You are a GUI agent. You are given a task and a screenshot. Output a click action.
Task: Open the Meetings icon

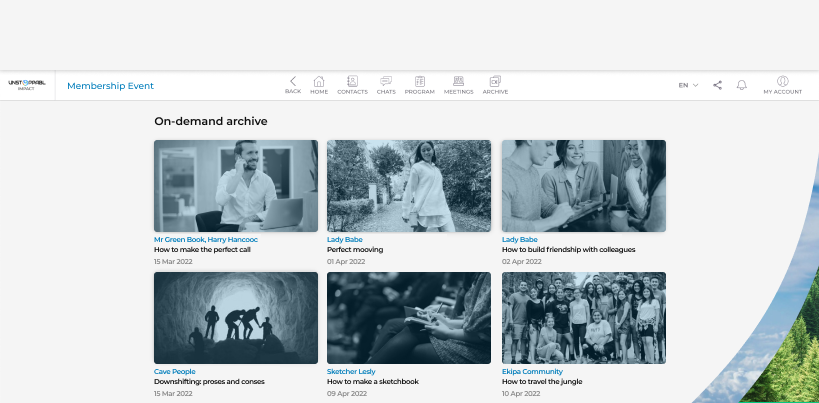coord(458,81)
